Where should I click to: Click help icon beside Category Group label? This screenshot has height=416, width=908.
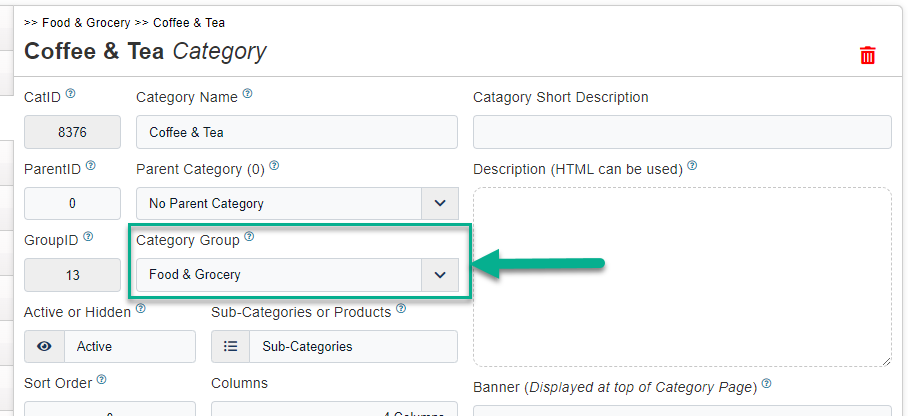click(250, 237)
